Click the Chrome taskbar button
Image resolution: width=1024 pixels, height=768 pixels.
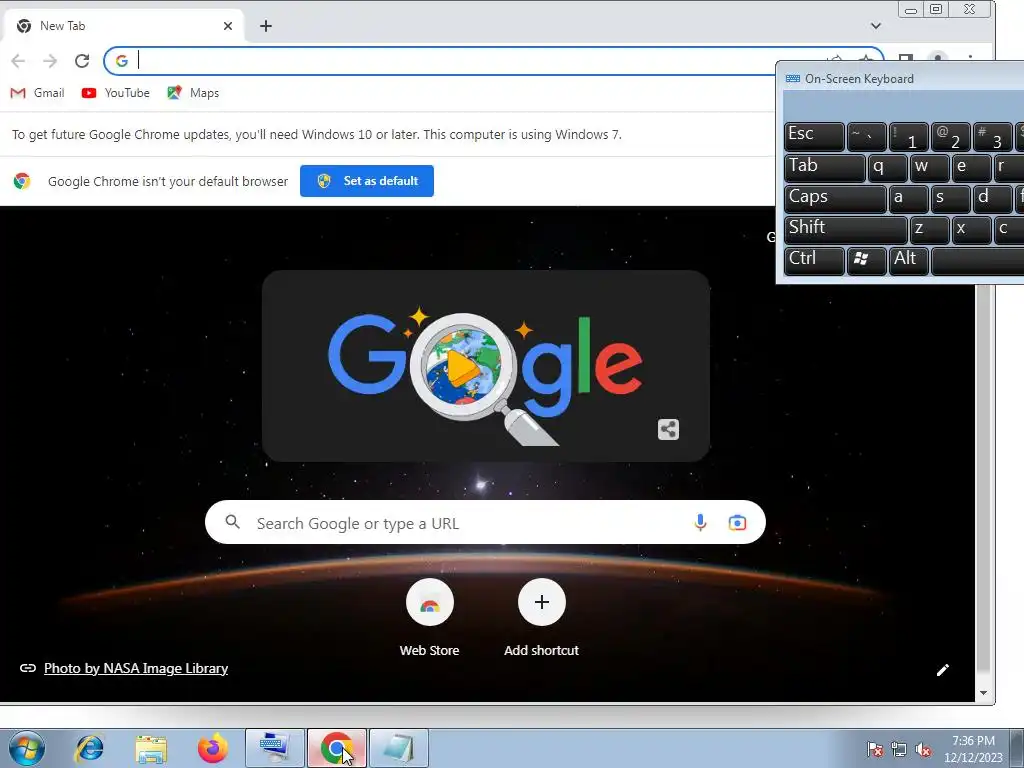click(337, 748)
